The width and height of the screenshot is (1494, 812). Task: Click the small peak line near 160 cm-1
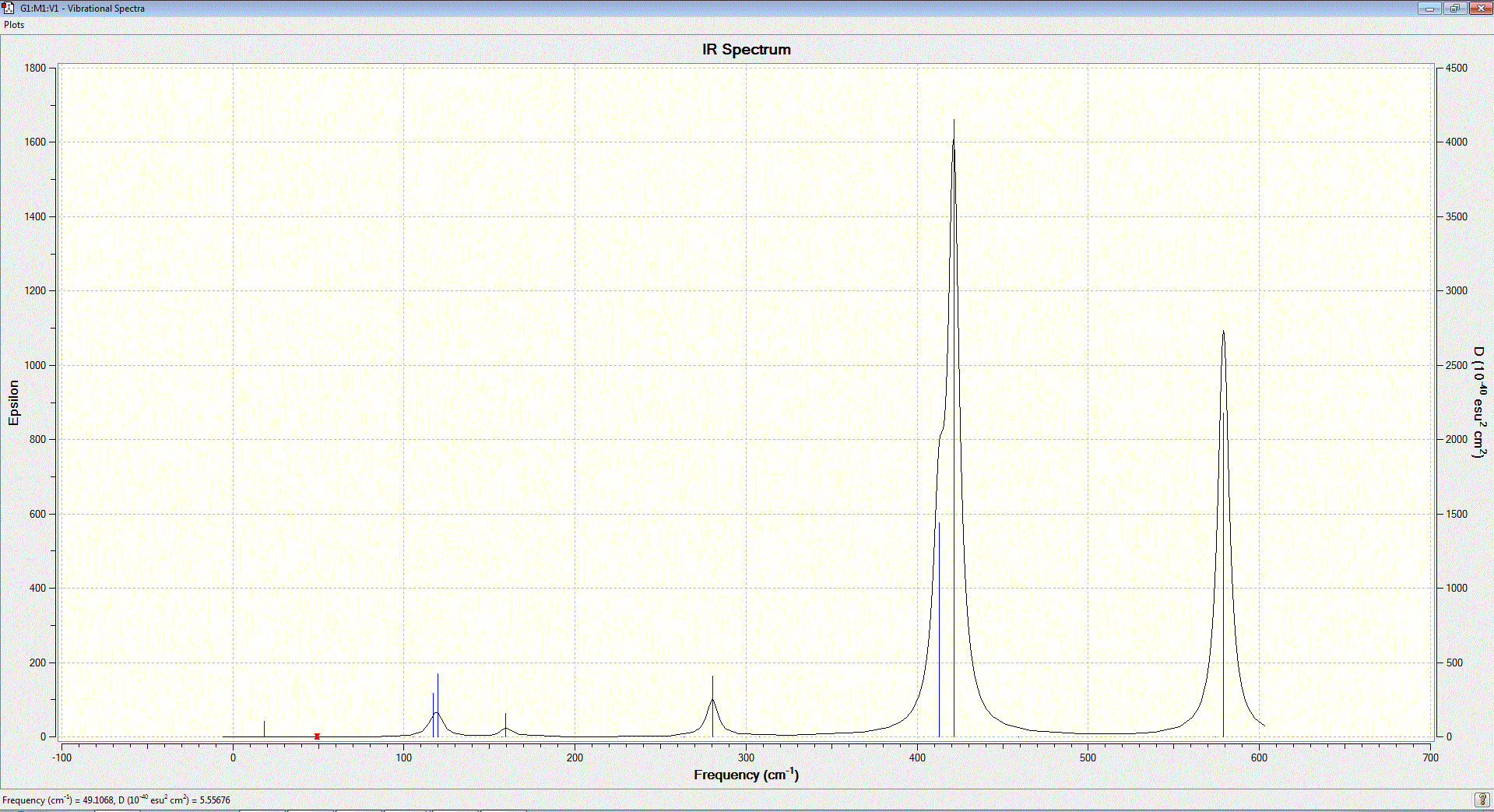(505, 725)
